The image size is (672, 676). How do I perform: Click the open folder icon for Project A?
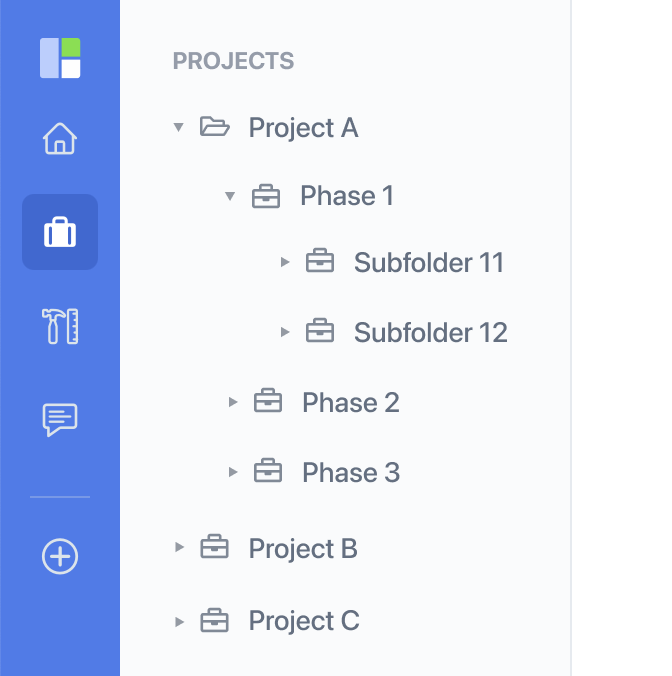point(214,127)
